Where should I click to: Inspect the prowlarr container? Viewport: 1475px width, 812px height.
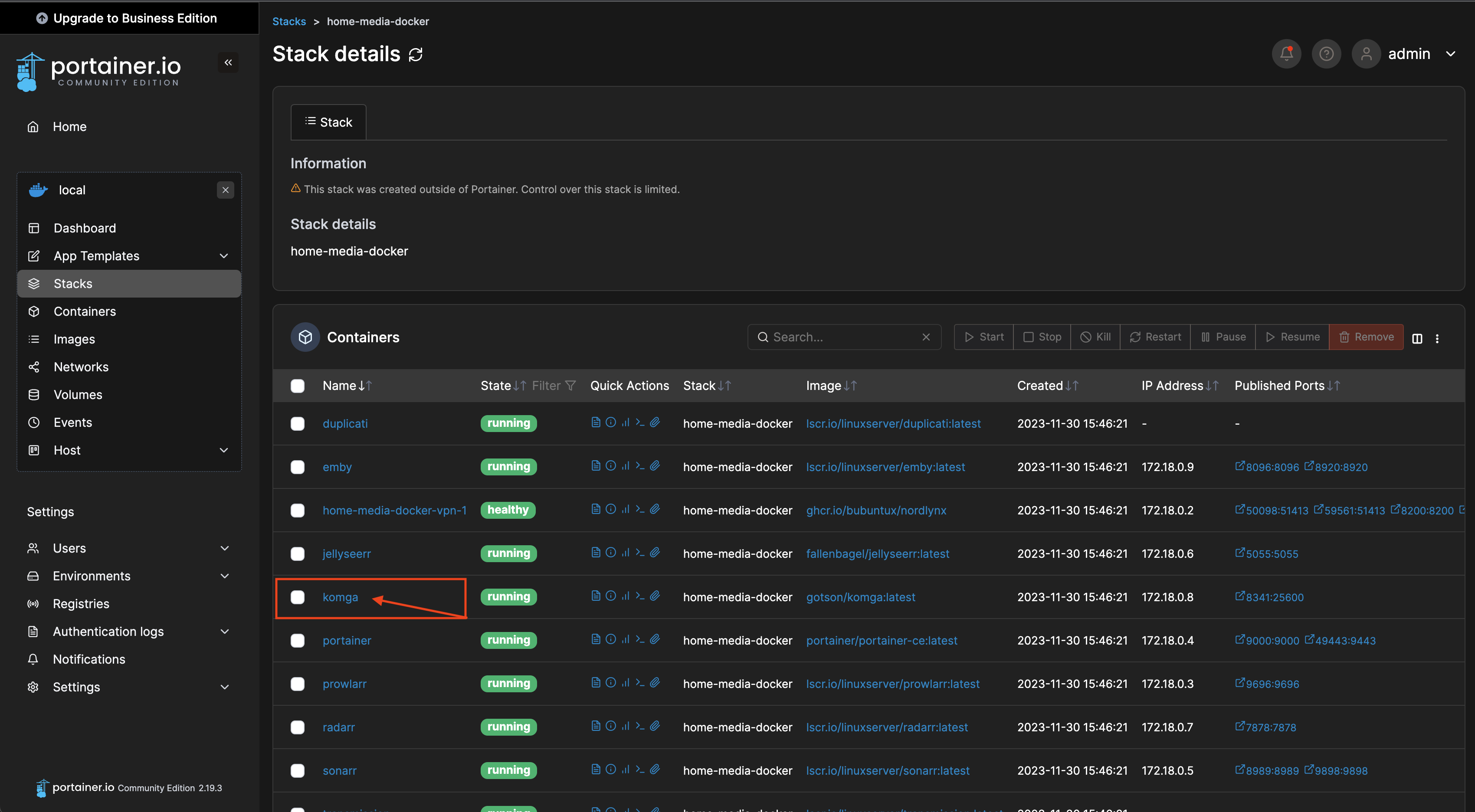[x=610, y=682]
